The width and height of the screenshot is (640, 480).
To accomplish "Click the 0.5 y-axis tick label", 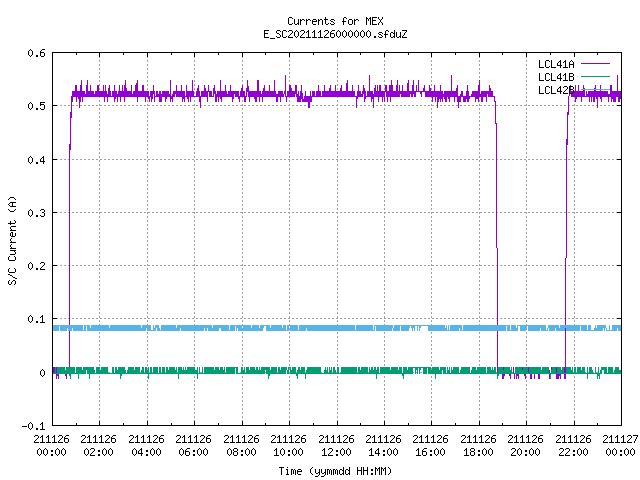I will pyautogui.click(x=36, y=106).
